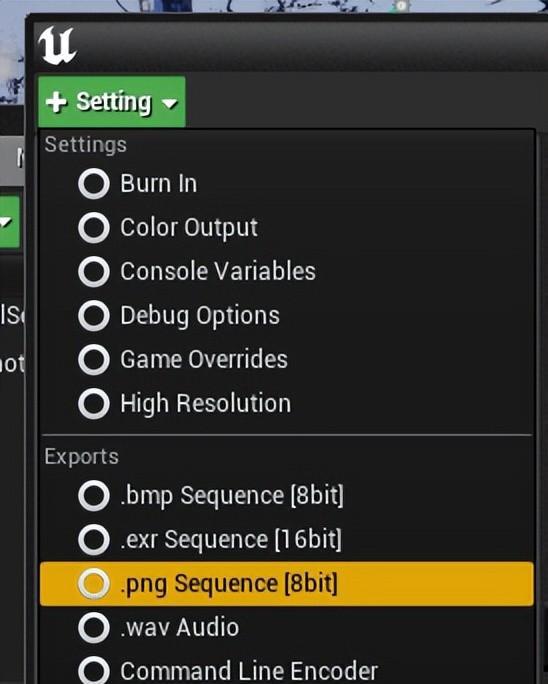Click the partially hidden green dropdown at left

[x=10, y=222]
